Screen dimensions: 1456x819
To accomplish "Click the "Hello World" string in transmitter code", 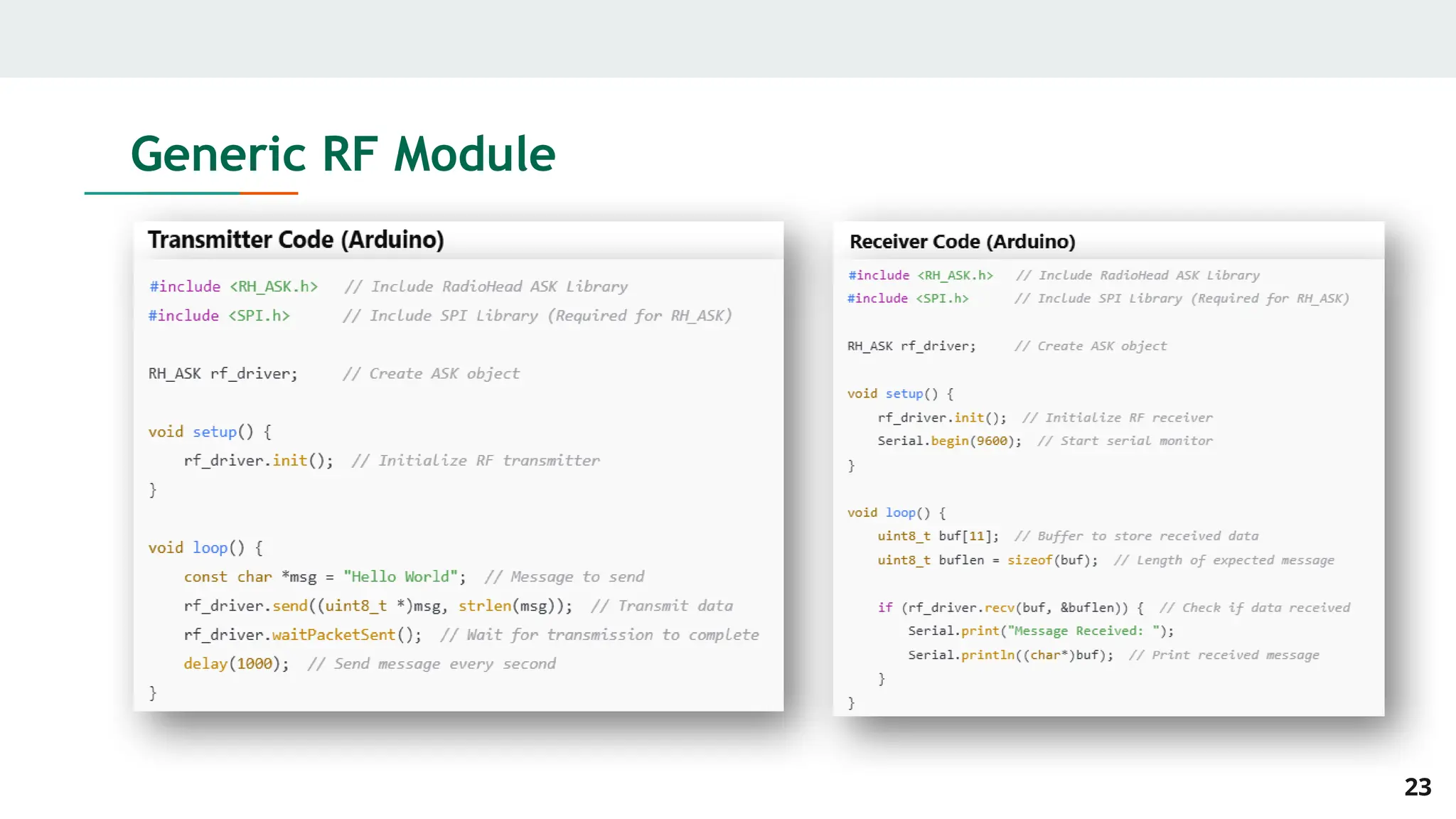I will click(400, 577).
